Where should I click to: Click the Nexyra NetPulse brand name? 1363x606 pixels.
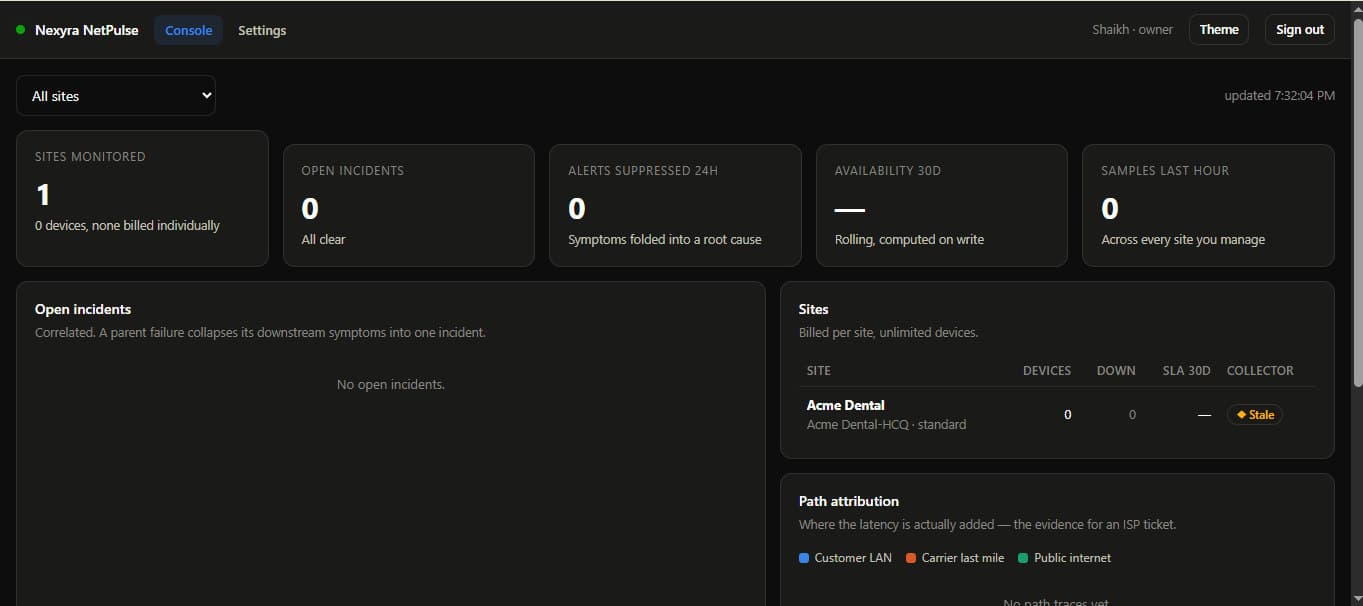87,30
